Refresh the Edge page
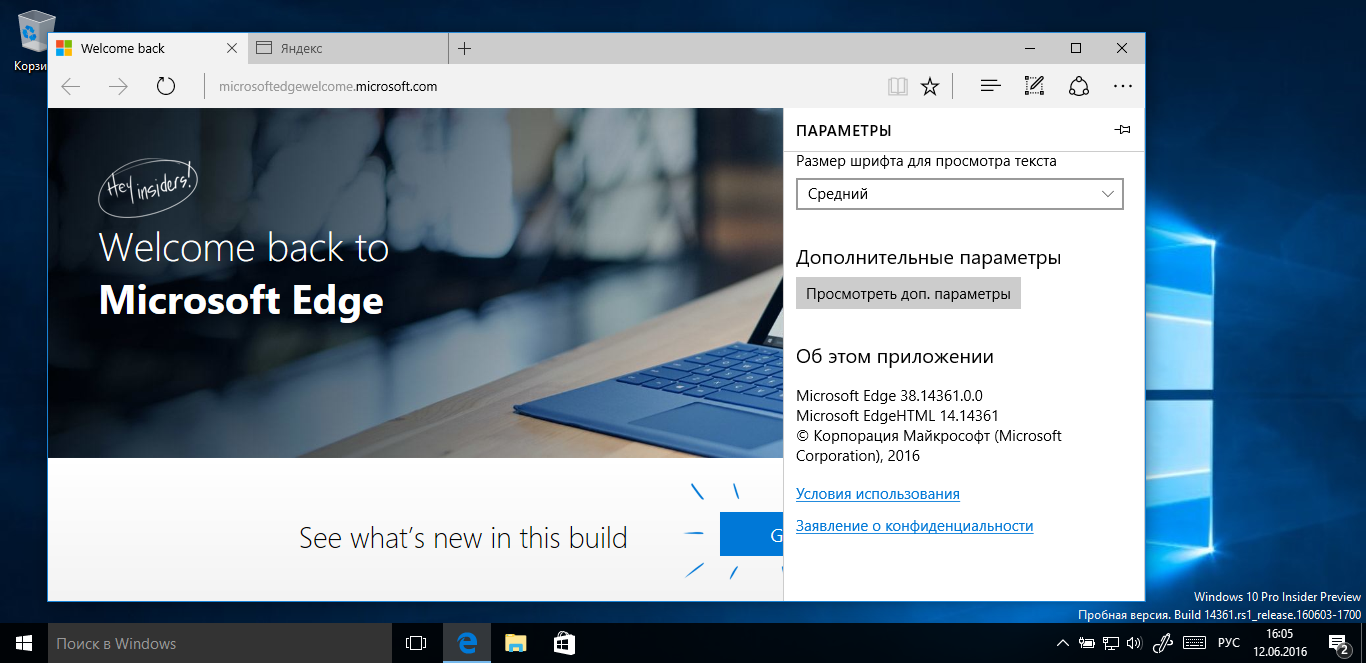 click(x=166, y=87)
